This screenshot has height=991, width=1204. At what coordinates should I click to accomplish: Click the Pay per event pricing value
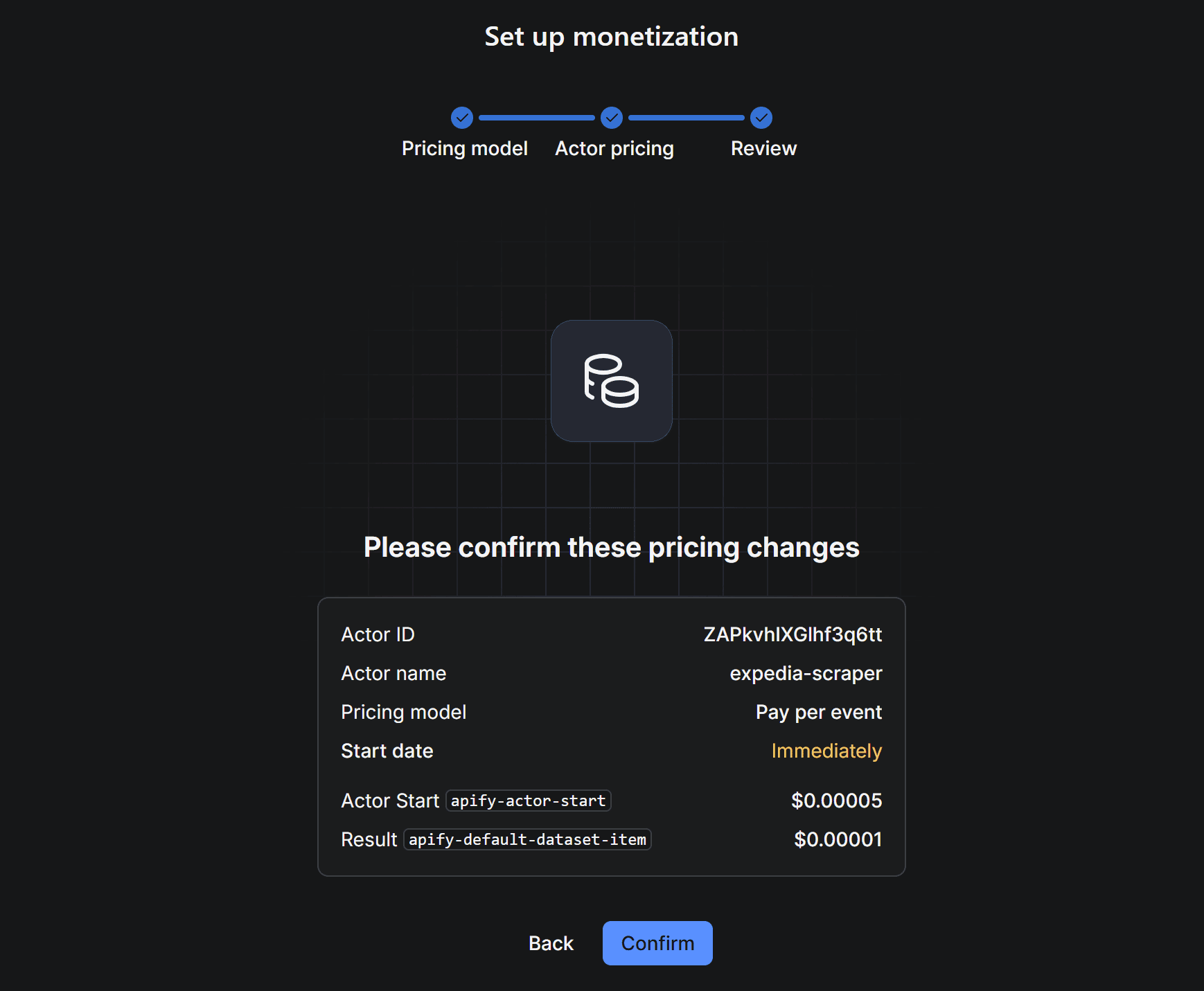[818, 712]
